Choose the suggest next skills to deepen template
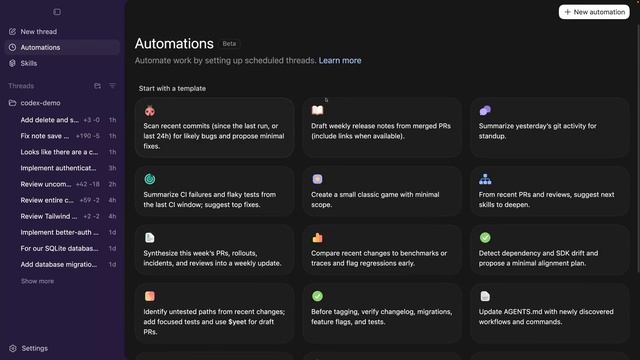640x360 pixels. click(550, 191)
